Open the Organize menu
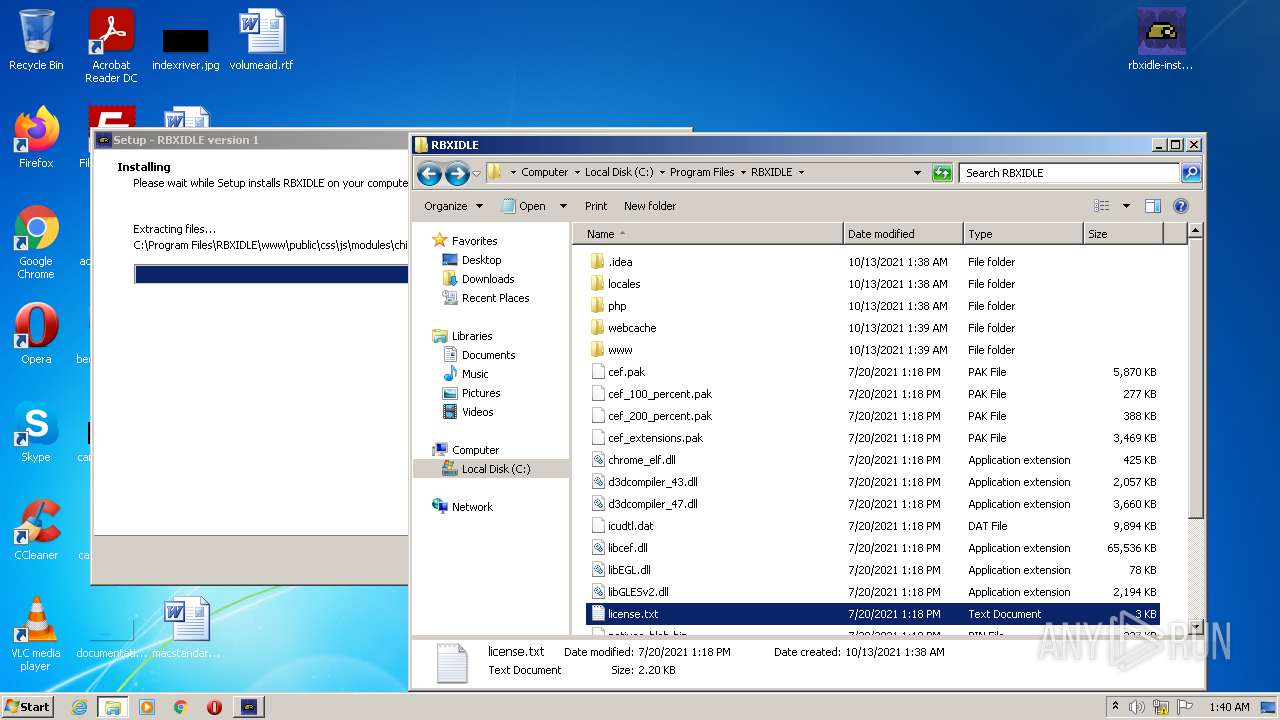 coord(453,206)
